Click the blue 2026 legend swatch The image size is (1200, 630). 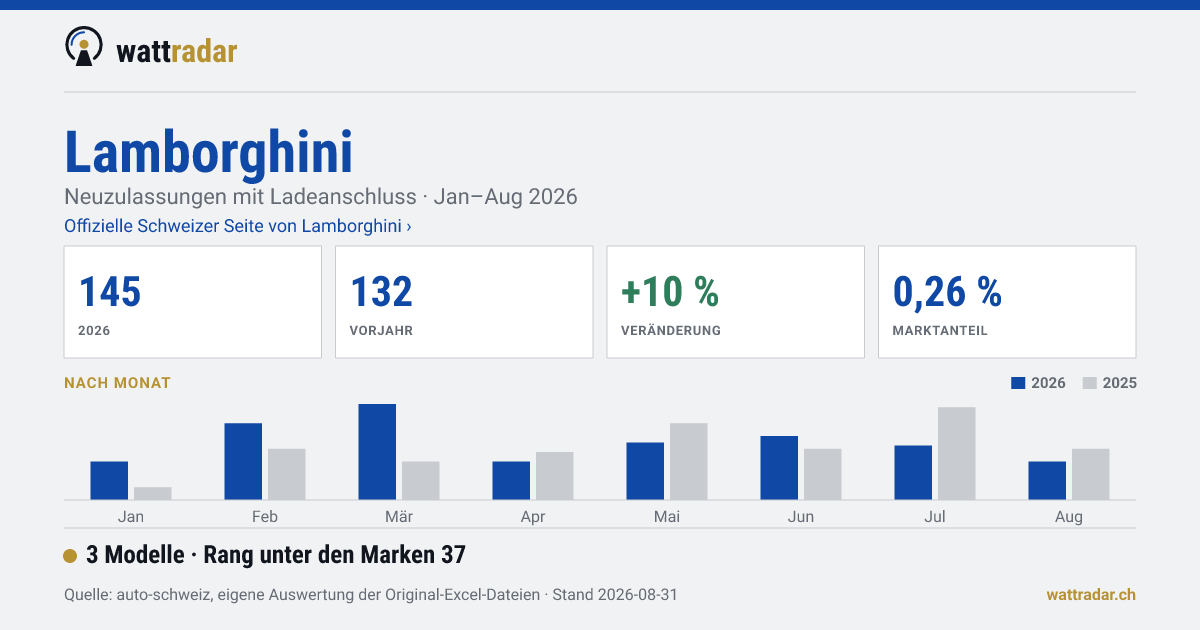pyautogui.click(x=1019, y=383)
